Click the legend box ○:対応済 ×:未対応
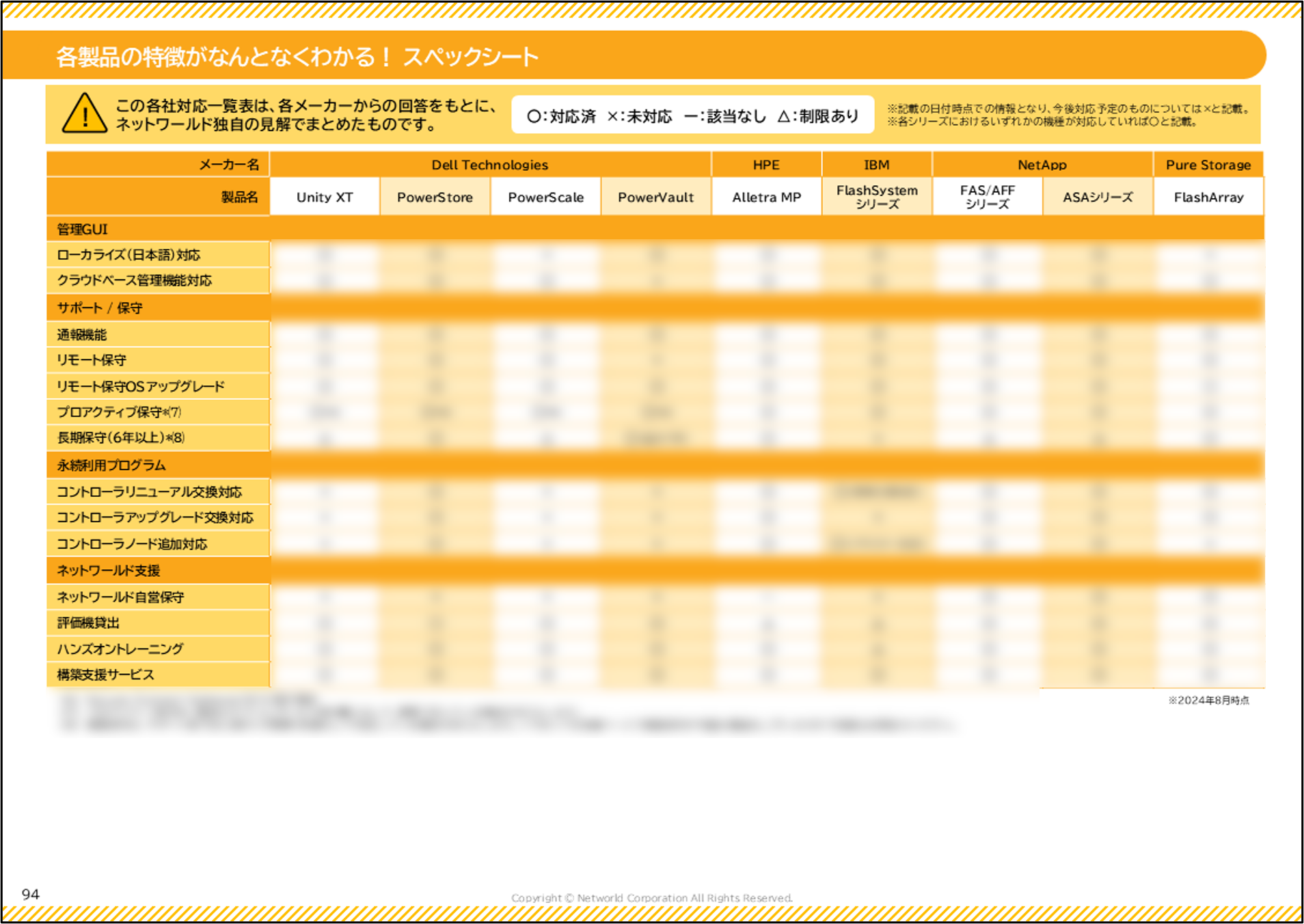 coord(692,115)
